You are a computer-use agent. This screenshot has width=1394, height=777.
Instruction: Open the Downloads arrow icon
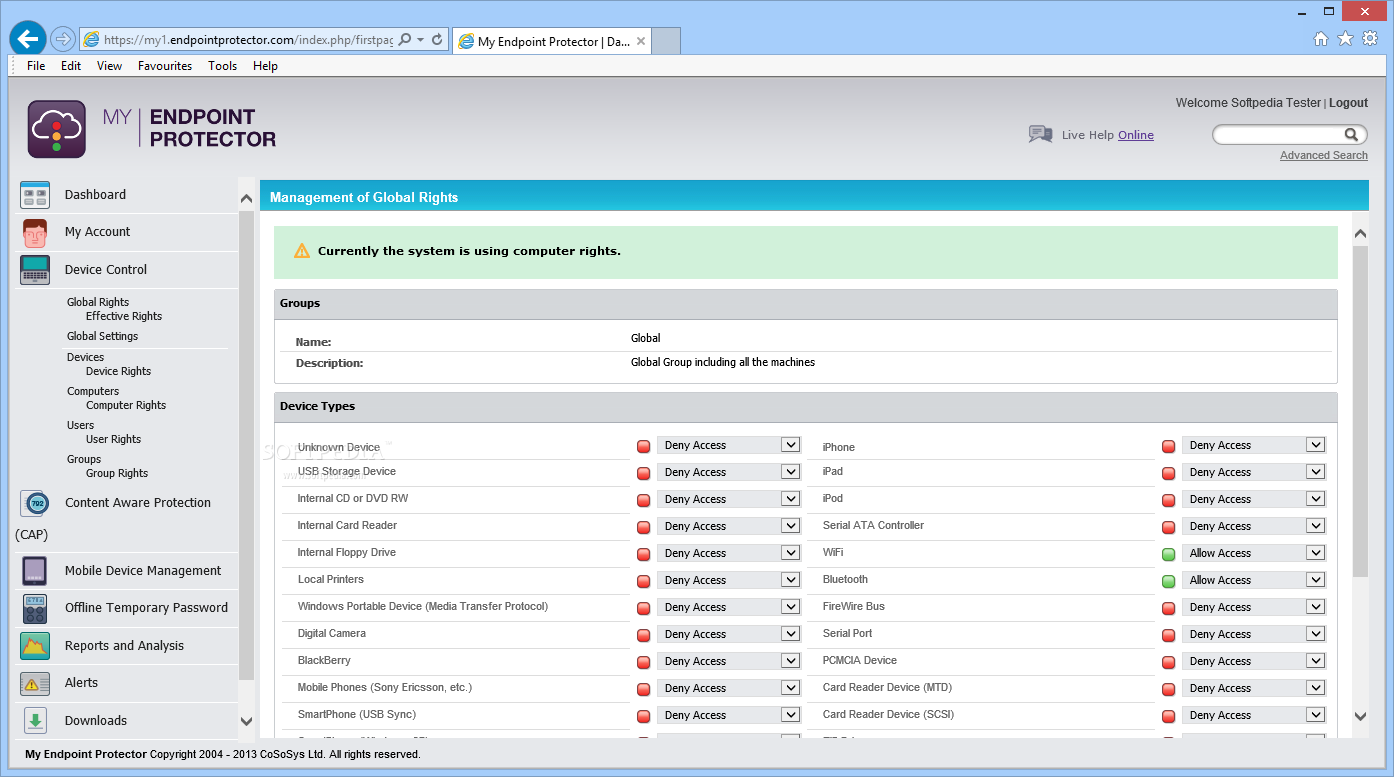(x=35, y=721)
